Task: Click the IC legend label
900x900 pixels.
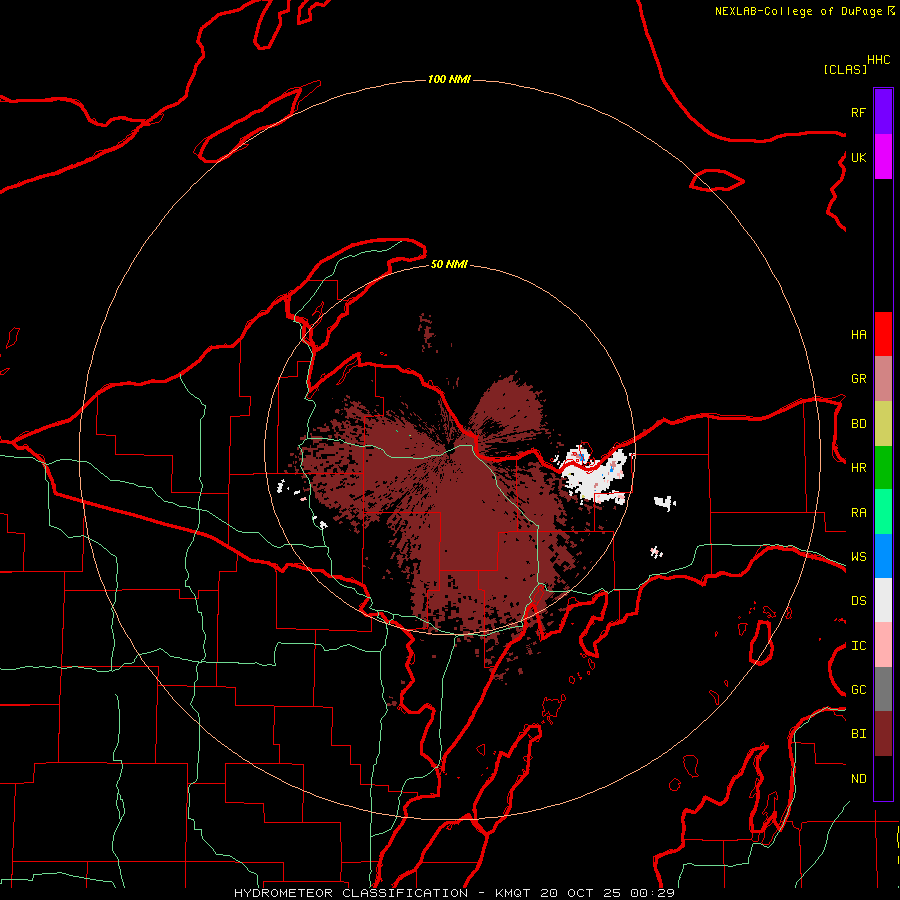Action: point(858,646)
